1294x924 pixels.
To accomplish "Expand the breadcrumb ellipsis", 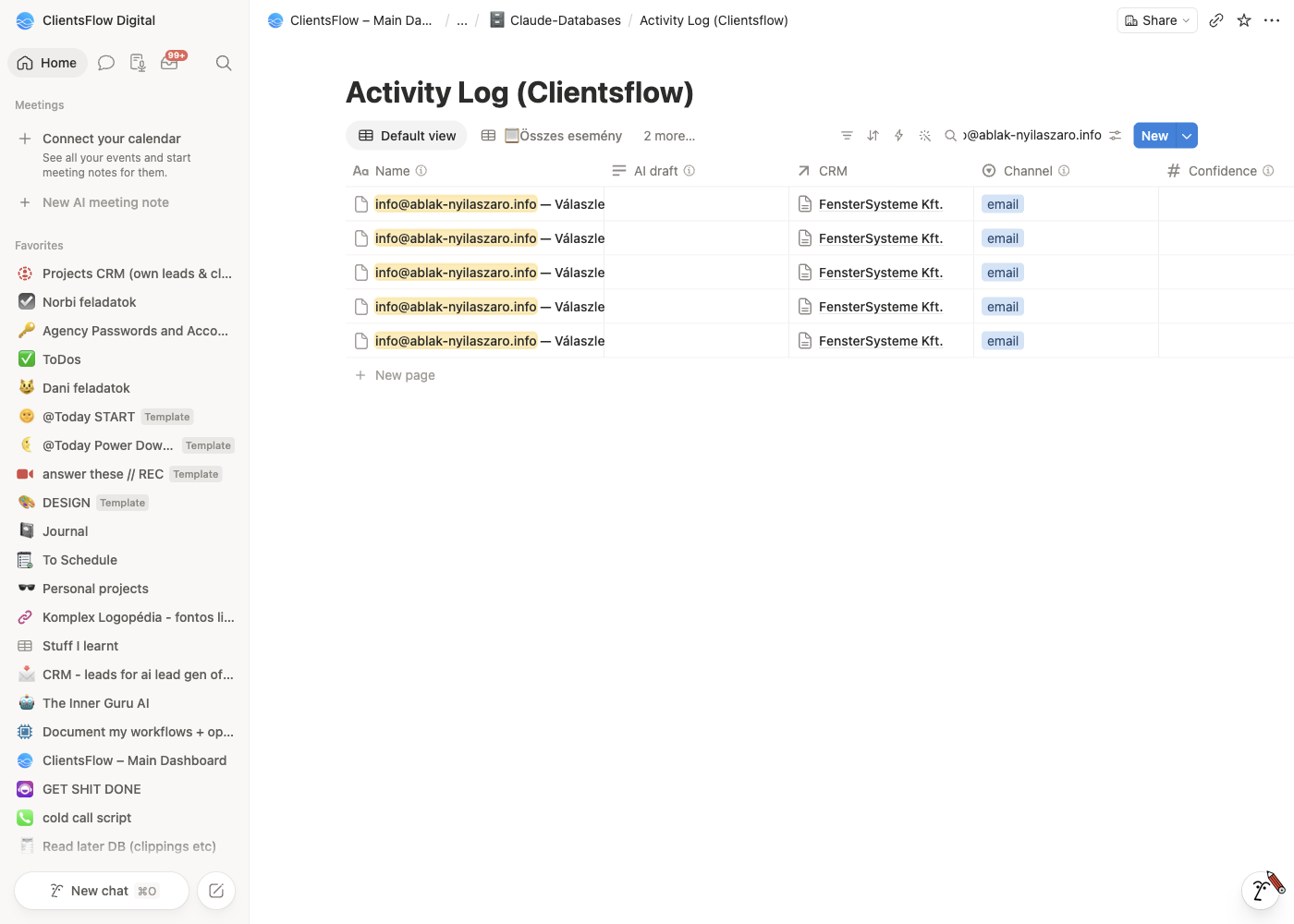I will (x=462, y=20).
